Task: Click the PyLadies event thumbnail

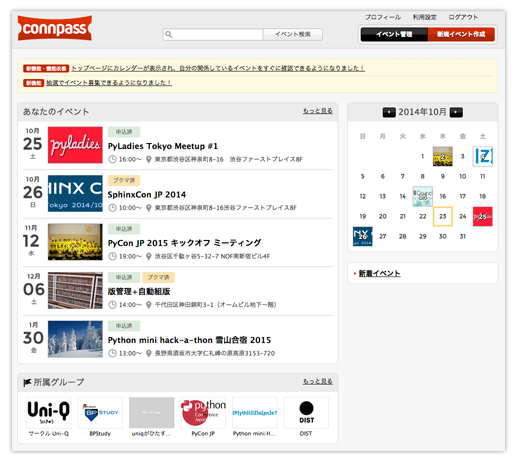Action: click(75, 145)
